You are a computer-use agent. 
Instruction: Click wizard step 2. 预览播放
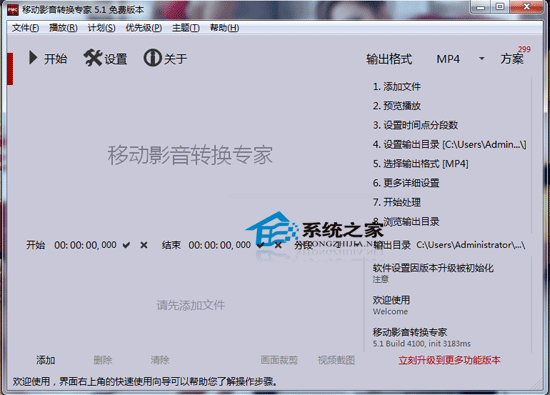(x=397, y=106)
